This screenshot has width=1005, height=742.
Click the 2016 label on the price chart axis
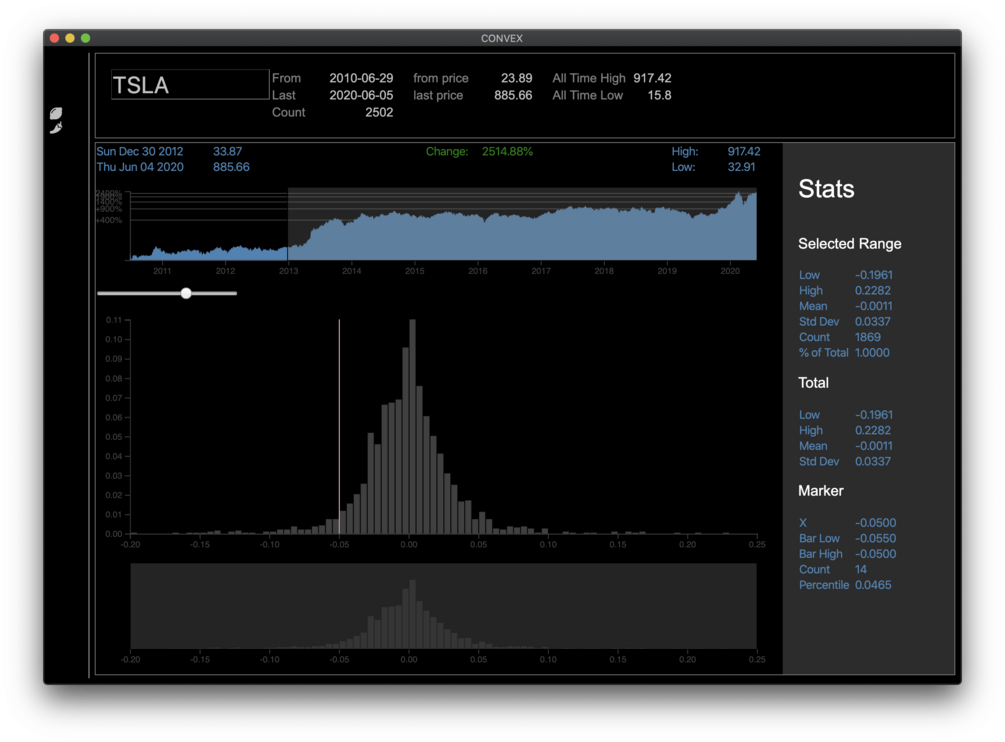pos(478,271)
